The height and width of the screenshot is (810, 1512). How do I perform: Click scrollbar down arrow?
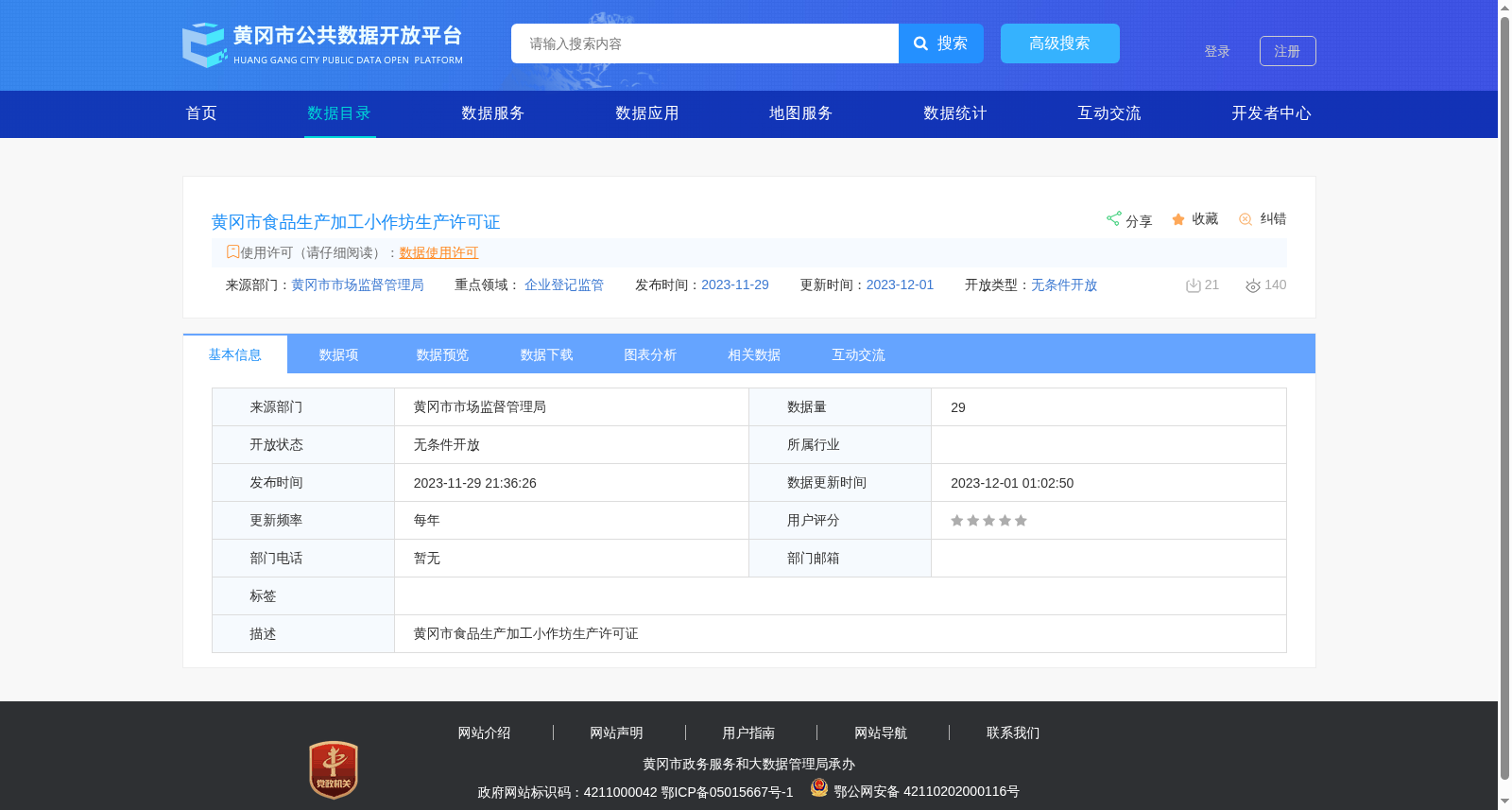click(x=1504, y=801)
